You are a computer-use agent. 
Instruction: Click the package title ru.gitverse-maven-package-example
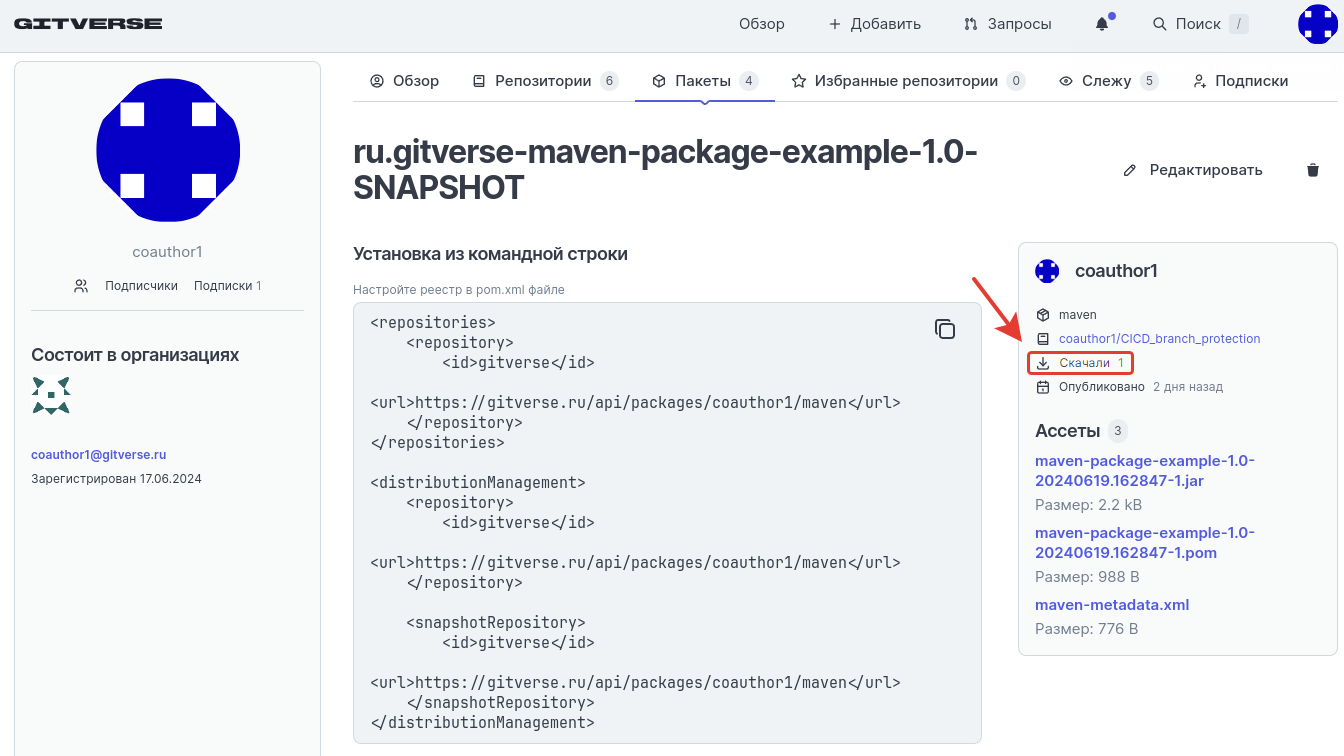[665, 170]
